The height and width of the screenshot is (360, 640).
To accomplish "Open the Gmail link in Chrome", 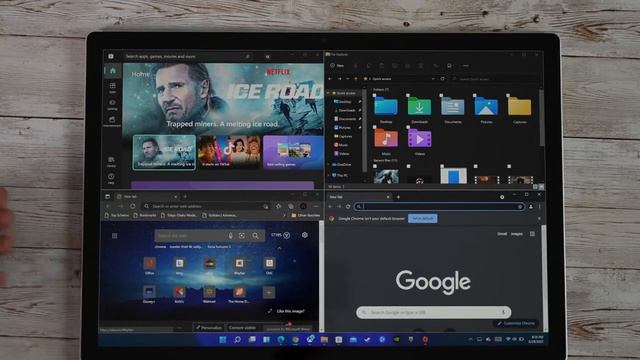I will click(502, 234).
